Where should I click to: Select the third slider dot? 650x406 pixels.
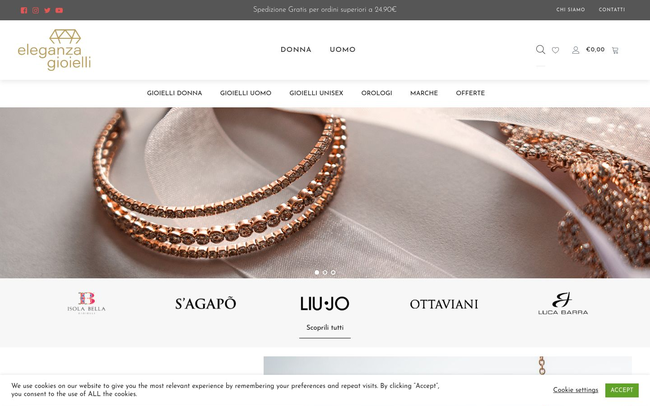point(333,272)
